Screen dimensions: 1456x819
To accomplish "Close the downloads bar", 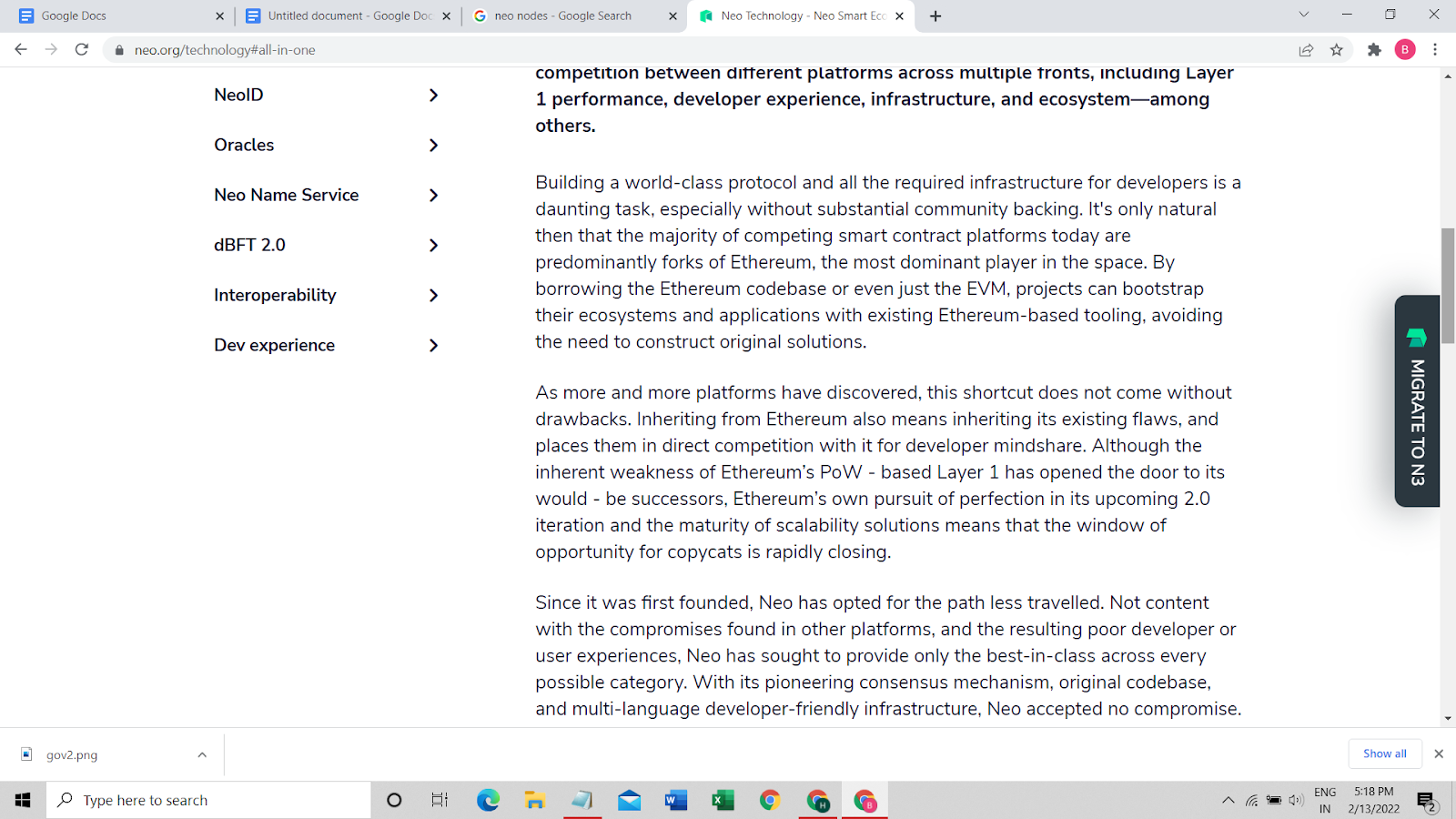I will point(1439,753).
